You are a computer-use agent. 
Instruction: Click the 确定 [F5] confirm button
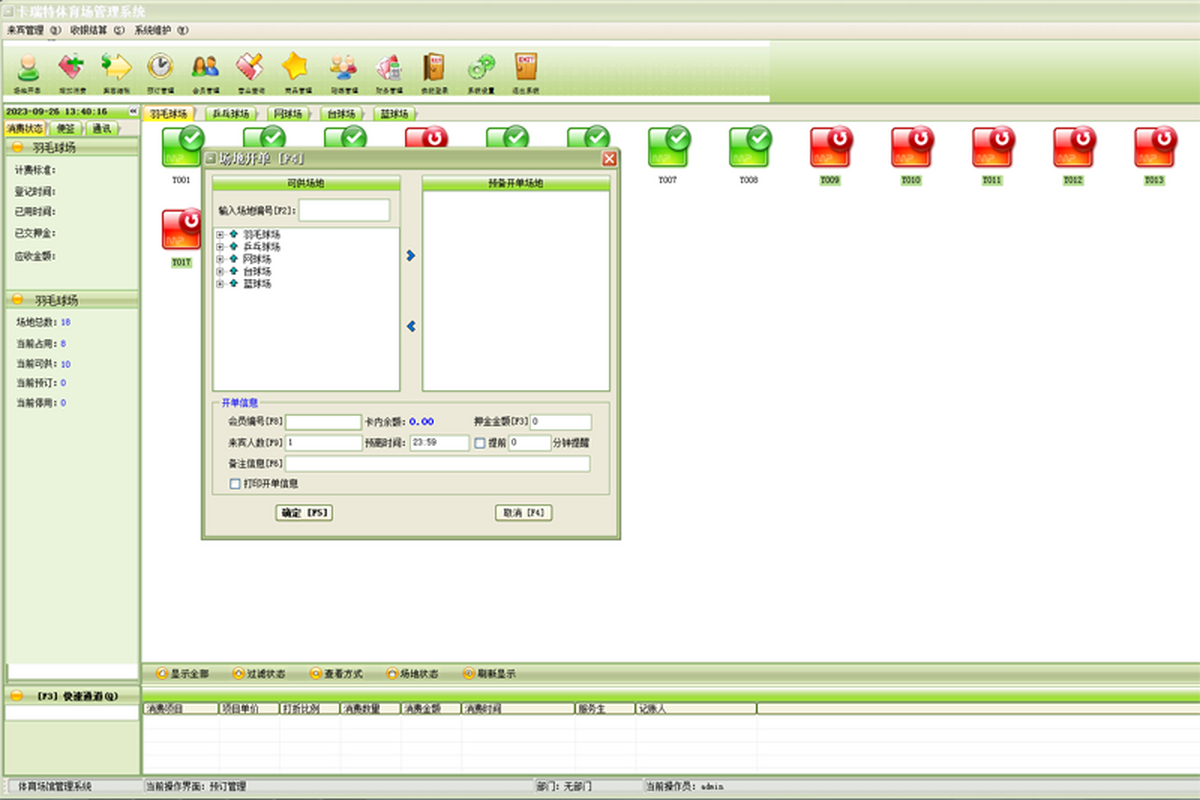(304, 513)
